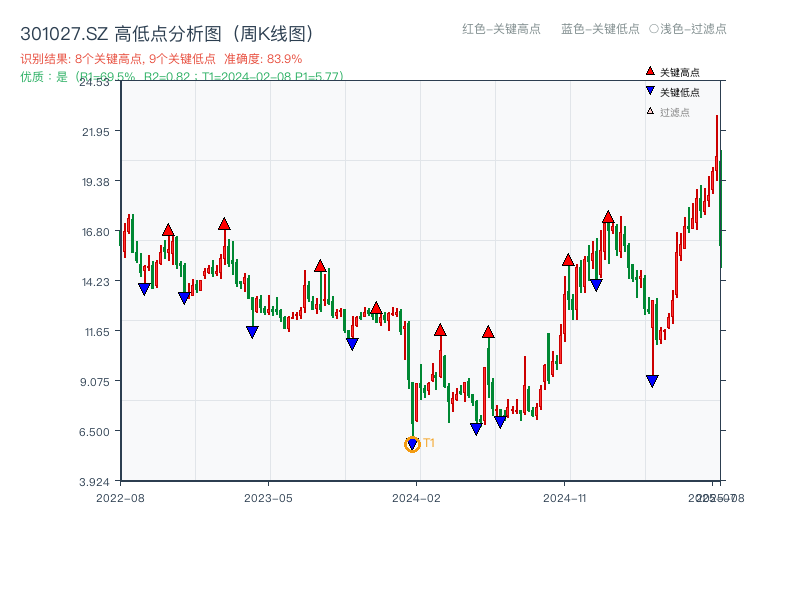Click the 21.95 y-axis label
800x600 pixels.
coord(96,132)
